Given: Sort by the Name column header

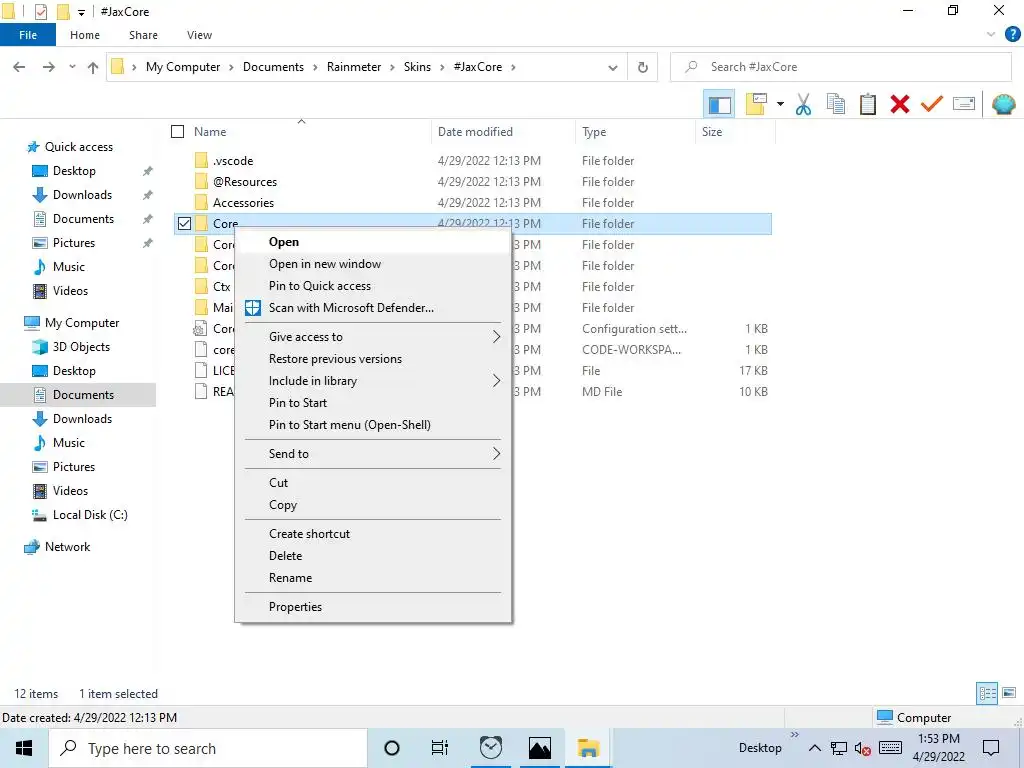Looking at the screenshot, I should [210, 132].
